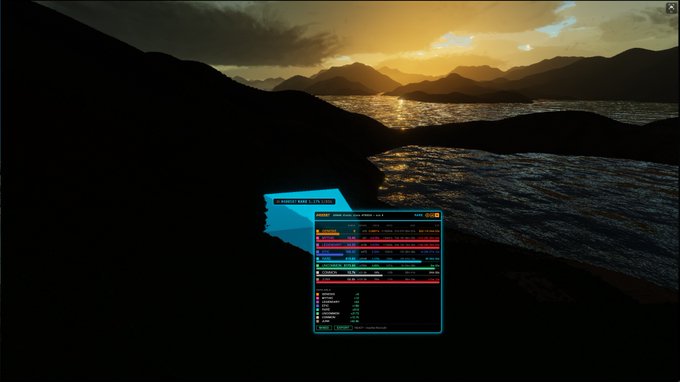Click the blue RARE label in the panel header
This screenshot has height=382, width=680.
coord(418,215)
